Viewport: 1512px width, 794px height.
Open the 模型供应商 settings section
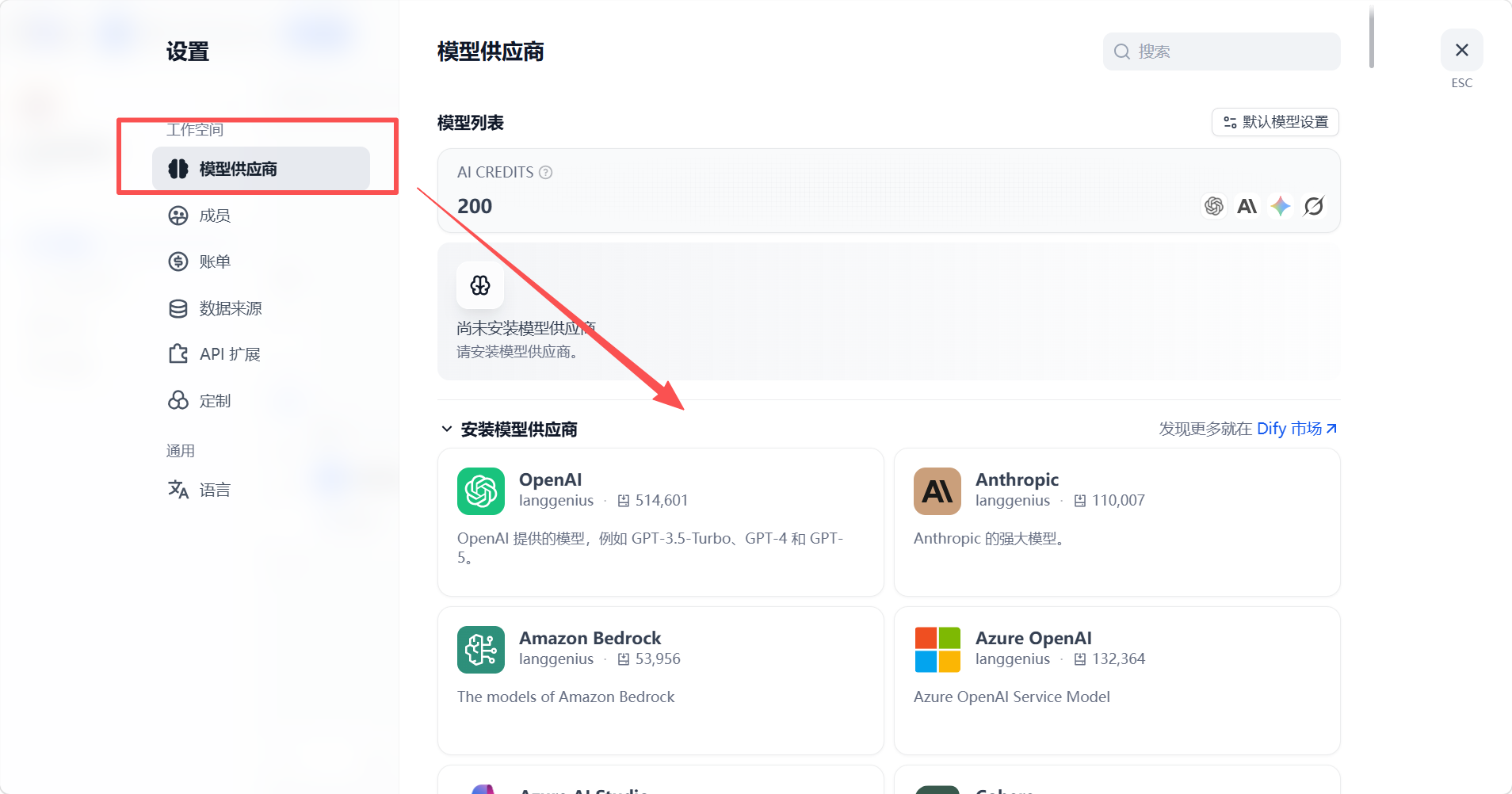point(261,169)
